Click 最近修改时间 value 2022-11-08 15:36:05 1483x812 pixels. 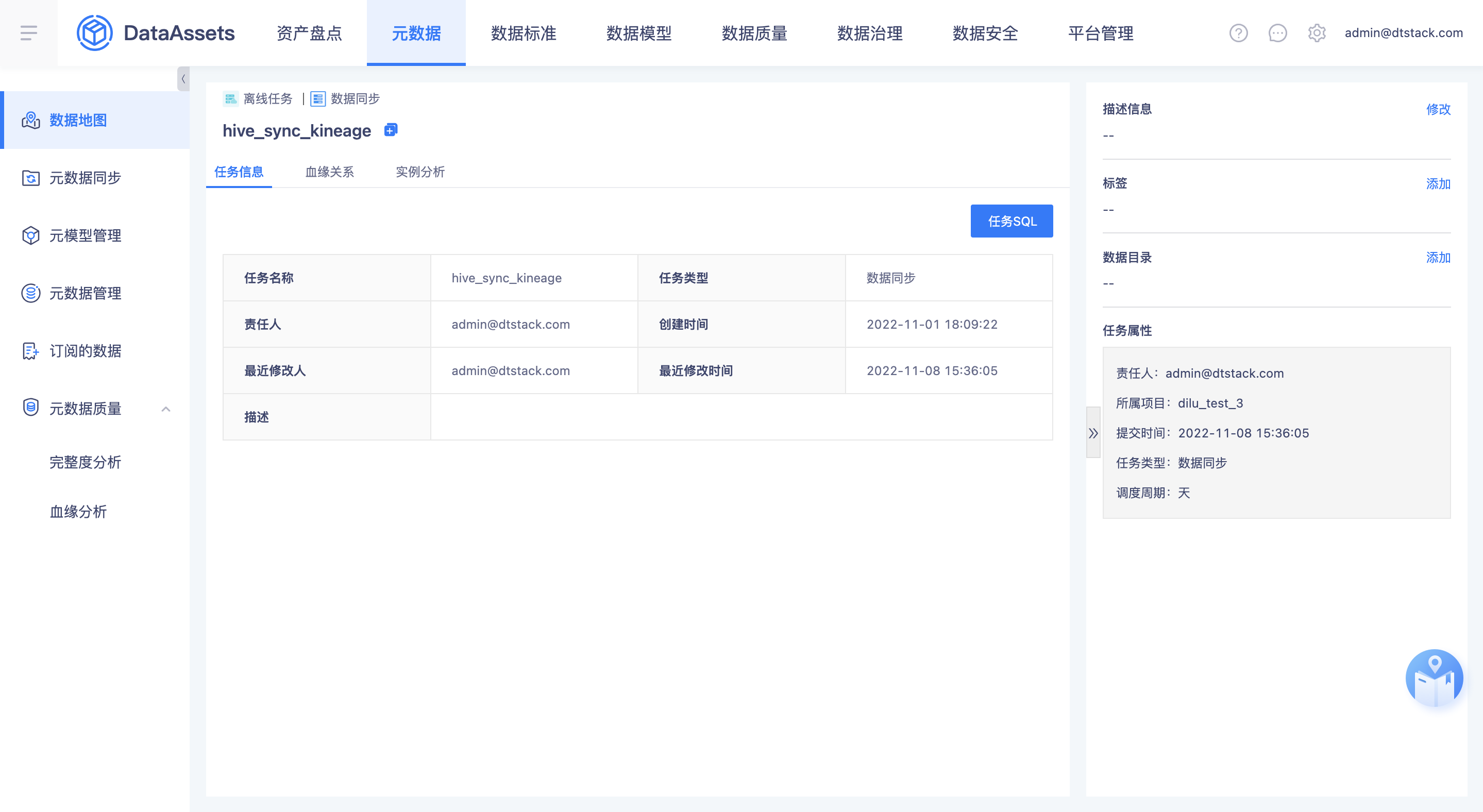click(949, 370)
